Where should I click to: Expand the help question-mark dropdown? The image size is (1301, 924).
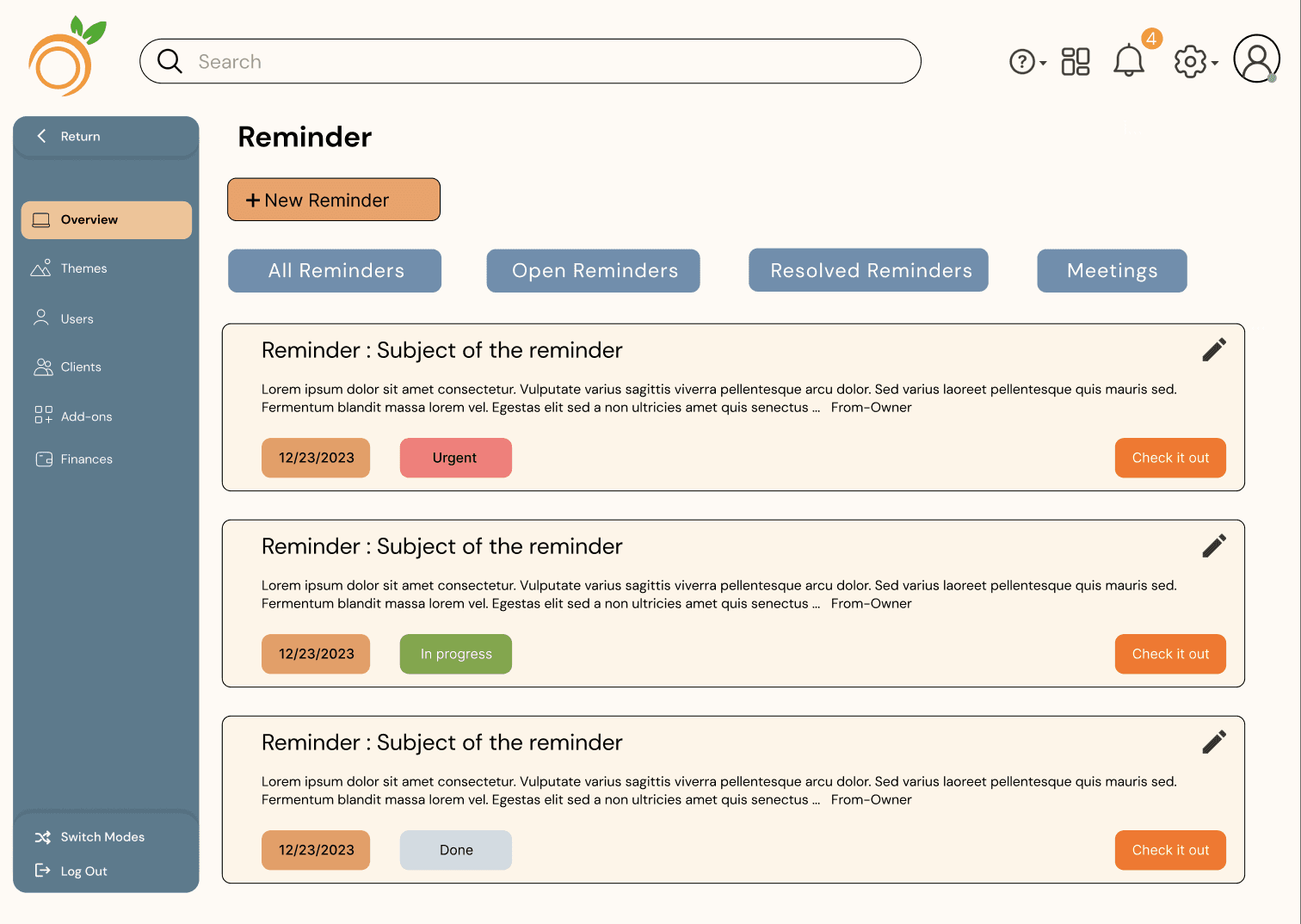pyautogui.click(x=1027, y=62)
